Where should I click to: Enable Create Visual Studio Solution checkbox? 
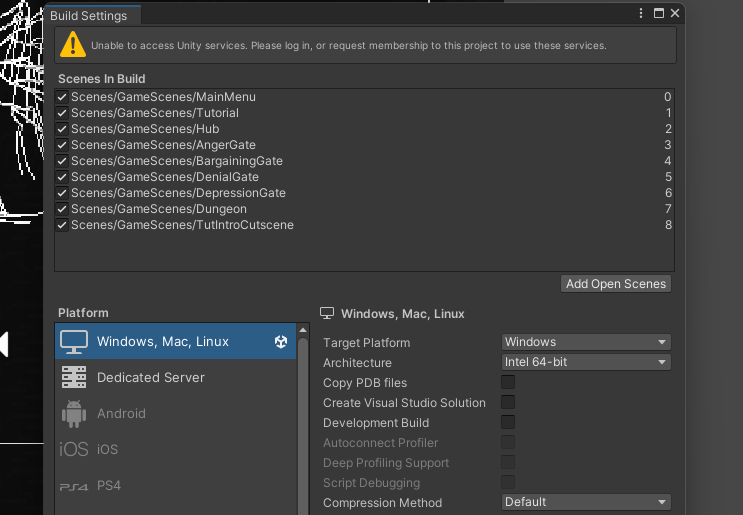(508, 402)
